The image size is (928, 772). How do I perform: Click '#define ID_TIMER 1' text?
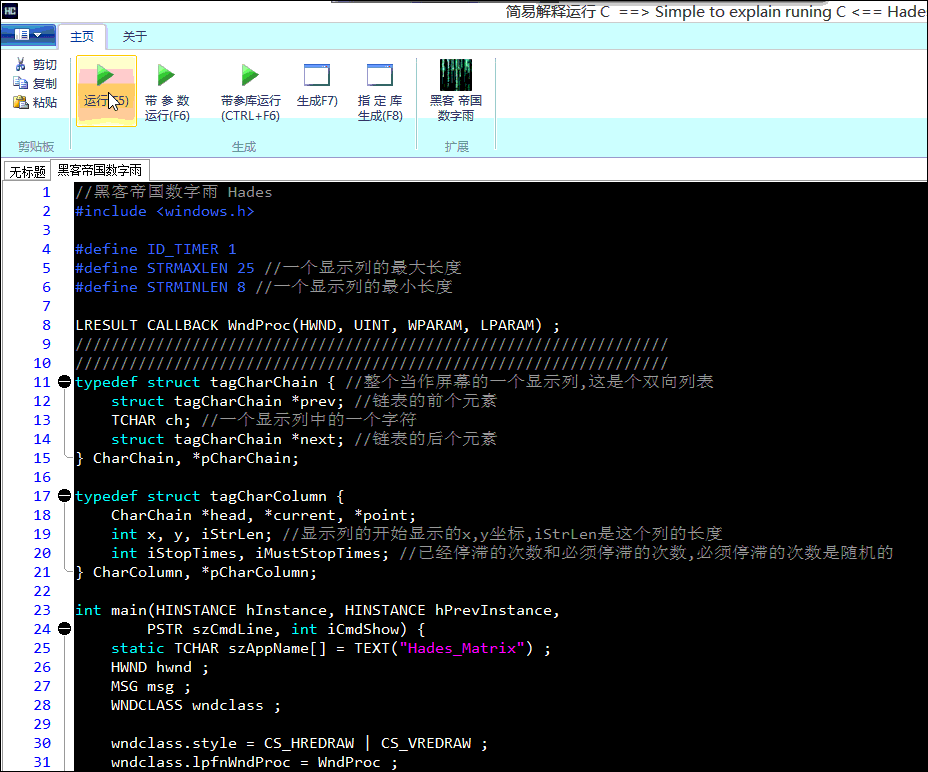click(x=156, y=249)
